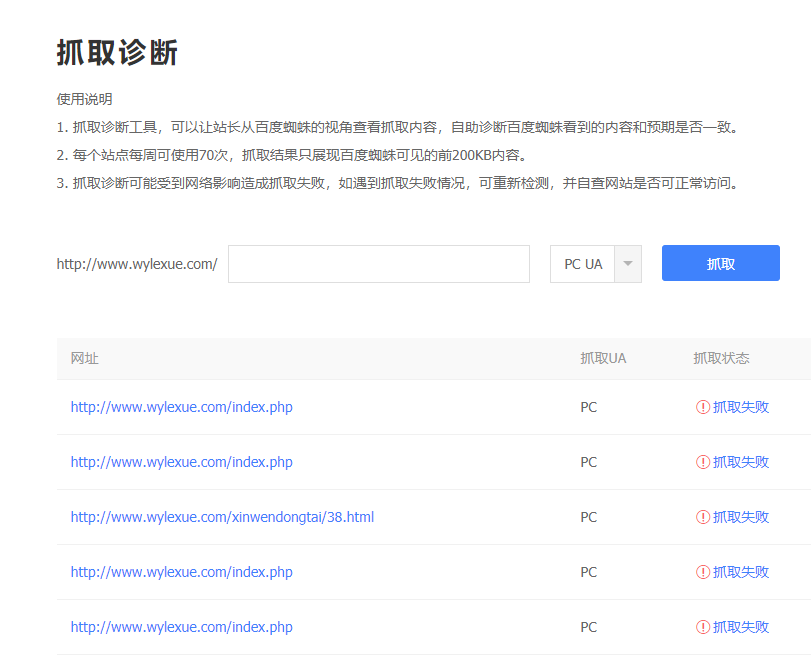Image resolution: width=811 pixels, height=661 pixels.
Task: Open the last row's index.php link
Action: tap(181, 627)
